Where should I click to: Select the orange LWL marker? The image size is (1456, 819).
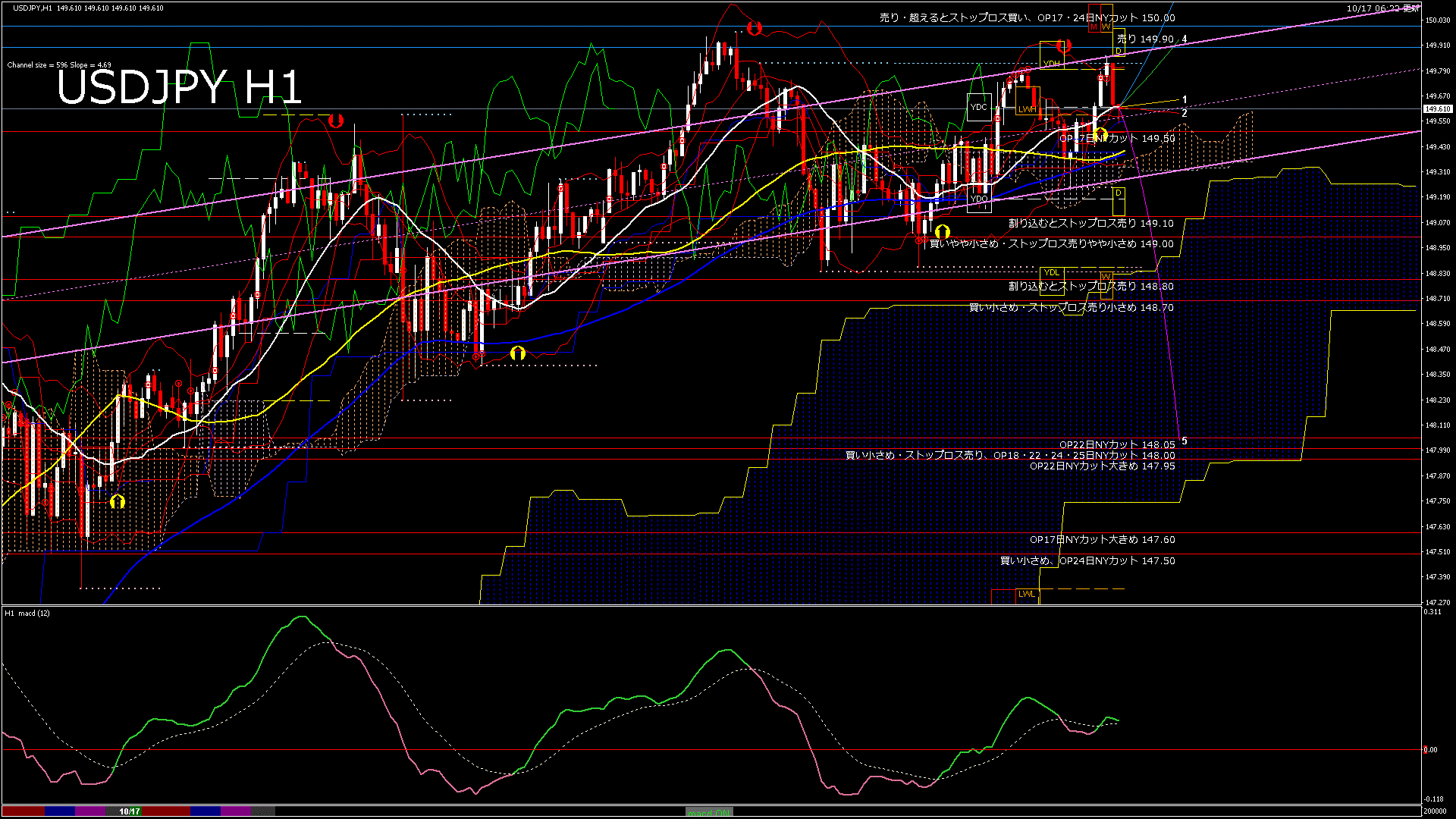pyautogui.click(x=1026, y=594)
